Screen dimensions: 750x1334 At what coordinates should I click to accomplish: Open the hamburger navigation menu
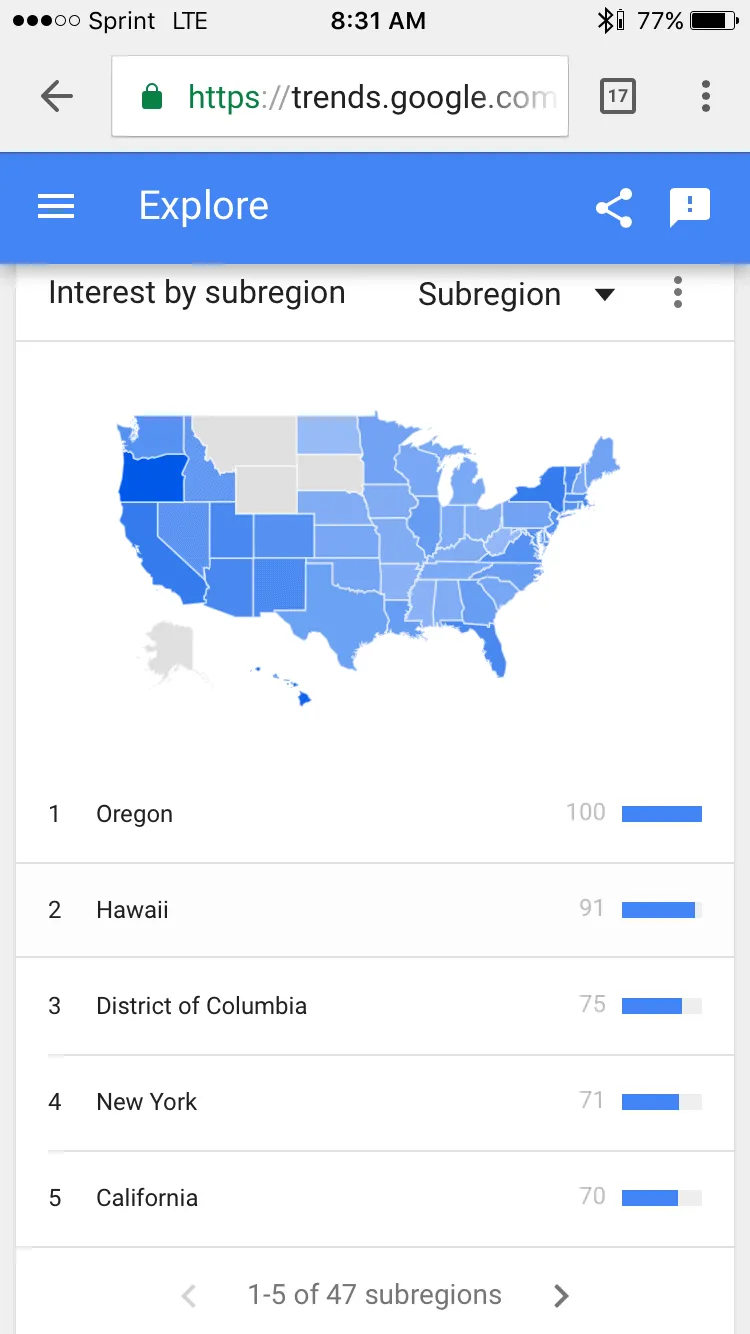(56, 206)
